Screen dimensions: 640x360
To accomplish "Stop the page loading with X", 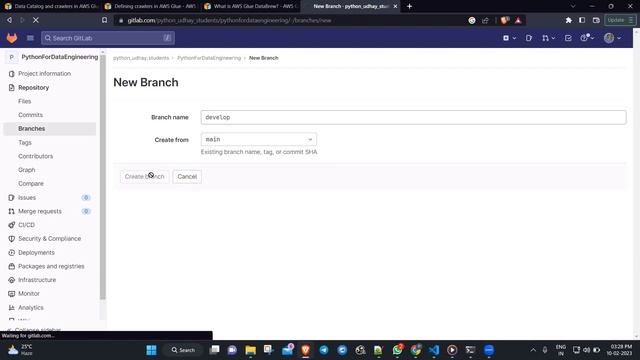I will 36,20.
